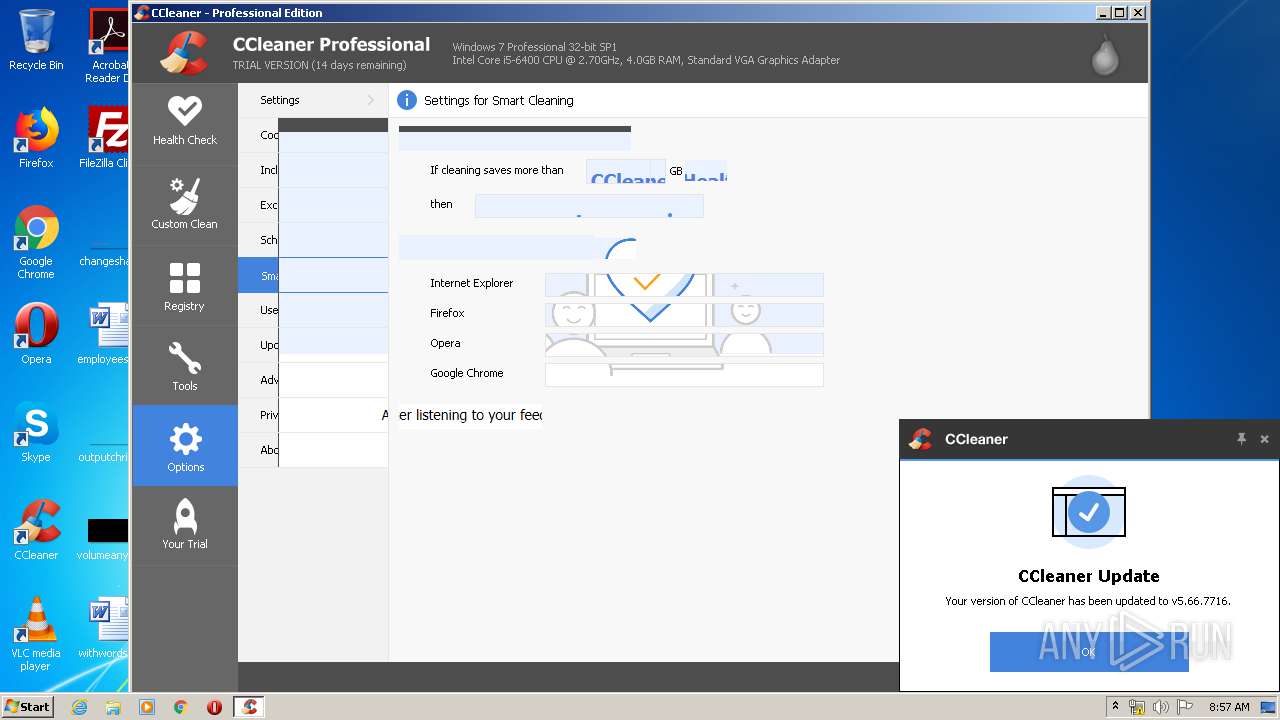Open the Internet Explorer action dropdown
This screenshot has height=720, width=1280.
[684, 284]
